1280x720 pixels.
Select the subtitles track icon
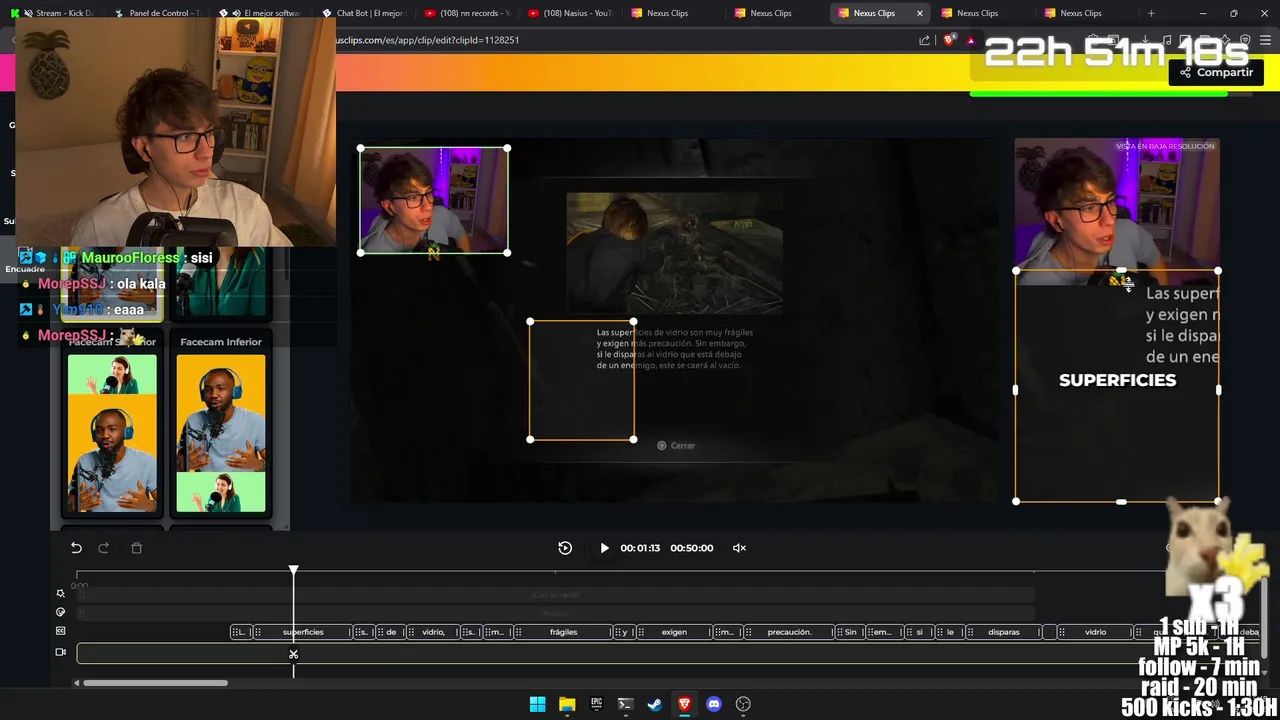pos(60,631)
